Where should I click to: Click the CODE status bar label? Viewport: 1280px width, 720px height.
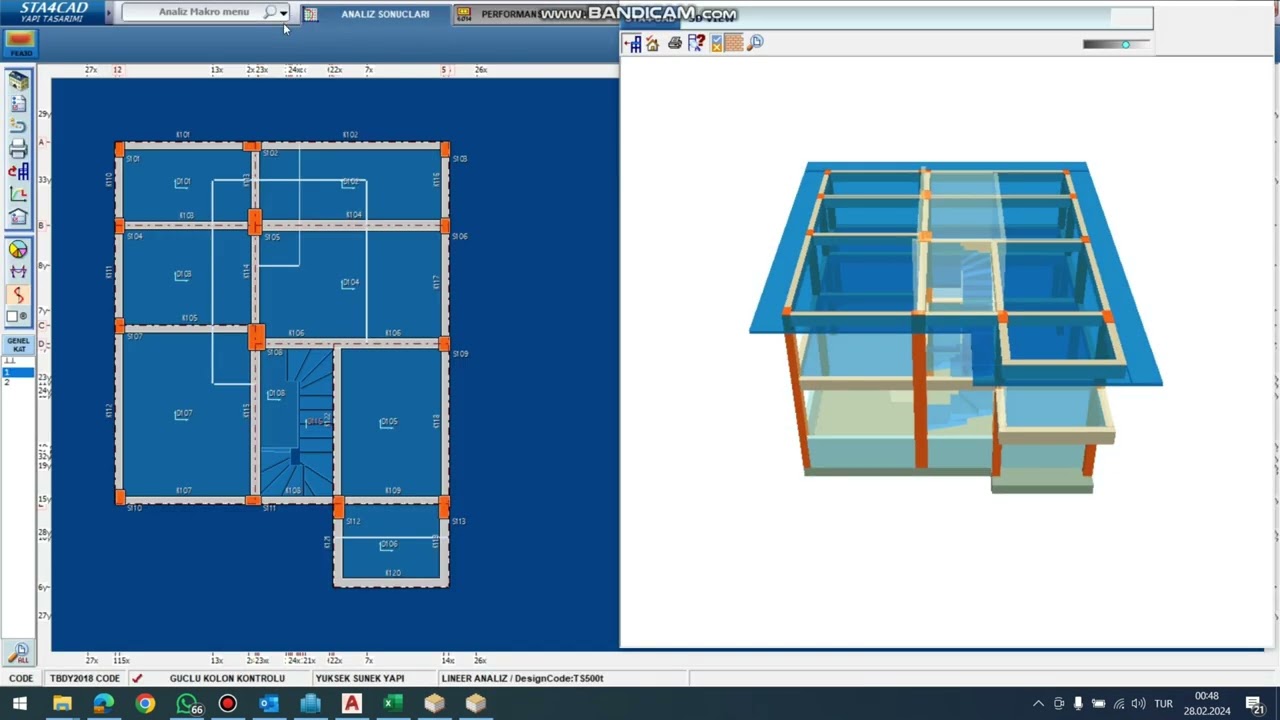coord(21,678)
